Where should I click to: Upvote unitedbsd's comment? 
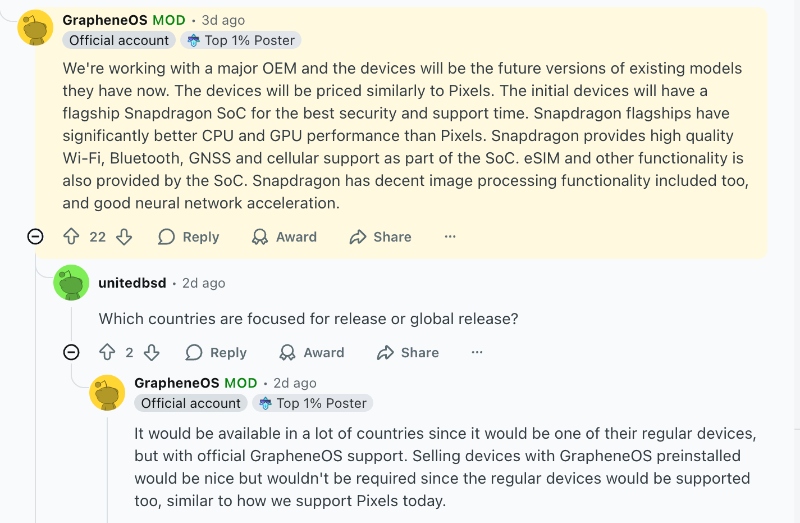107,352
